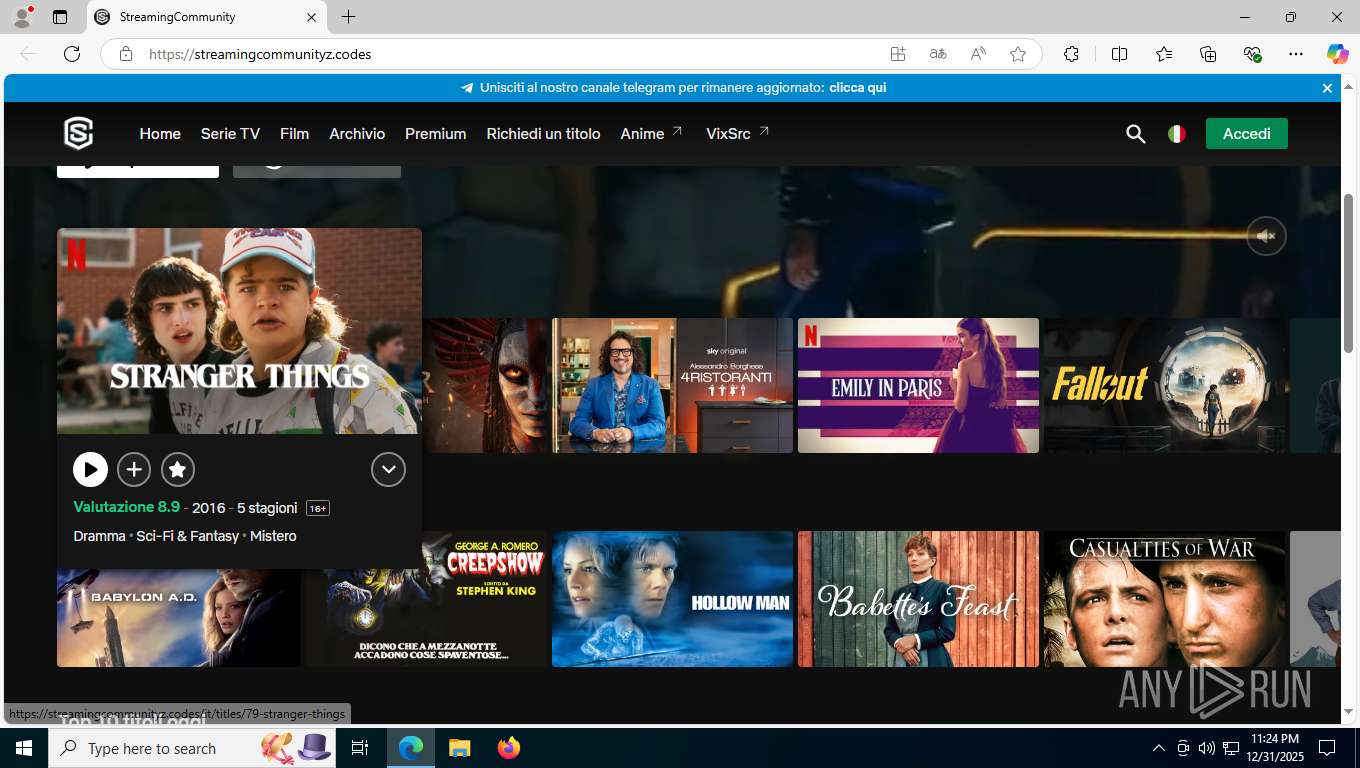Close the Telegram announcement banner
The height and width of the screenshot is (768, 1360).
tap(1327, 88)
